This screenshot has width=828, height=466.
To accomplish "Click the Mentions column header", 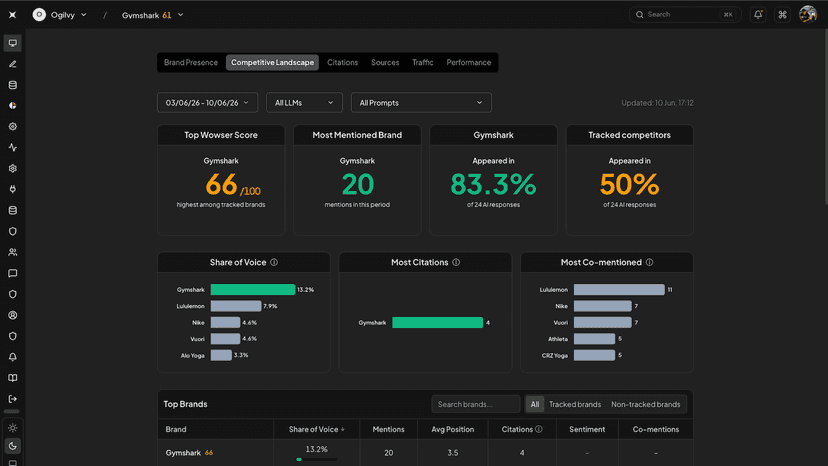I will pyautogui.click(x=388, y=429).
